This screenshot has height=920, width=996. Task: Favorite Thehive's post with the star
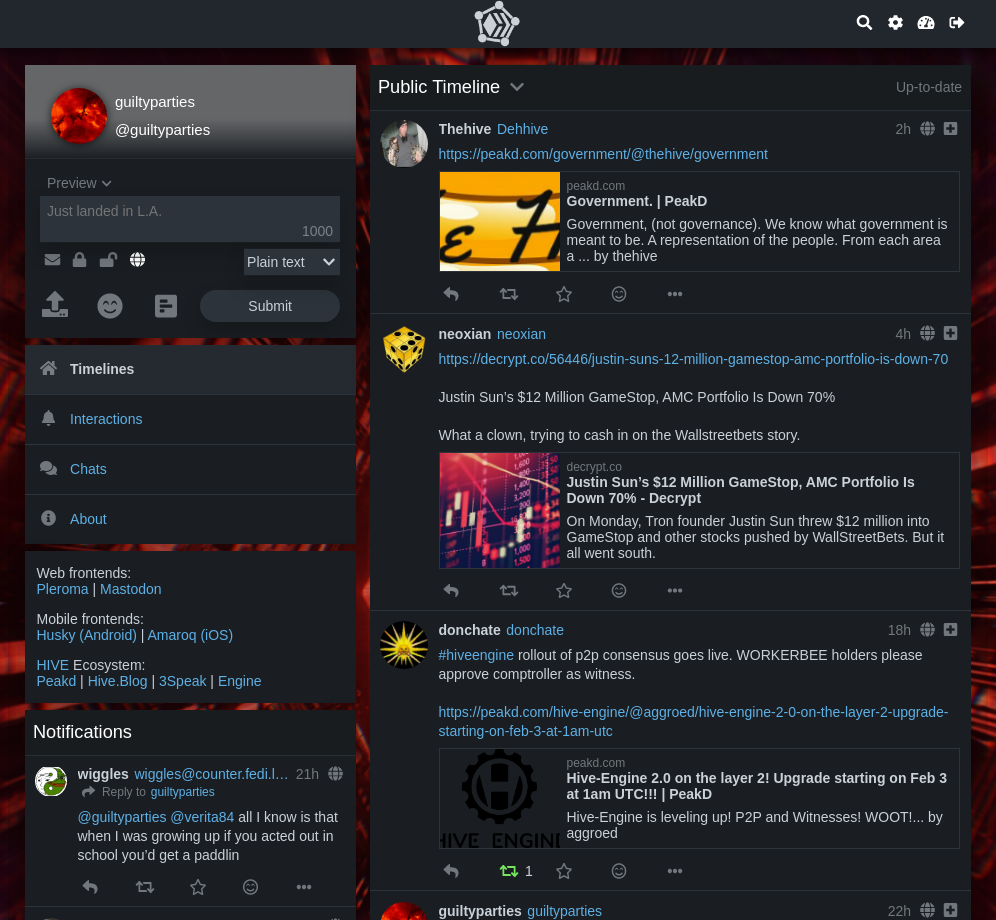564,294
